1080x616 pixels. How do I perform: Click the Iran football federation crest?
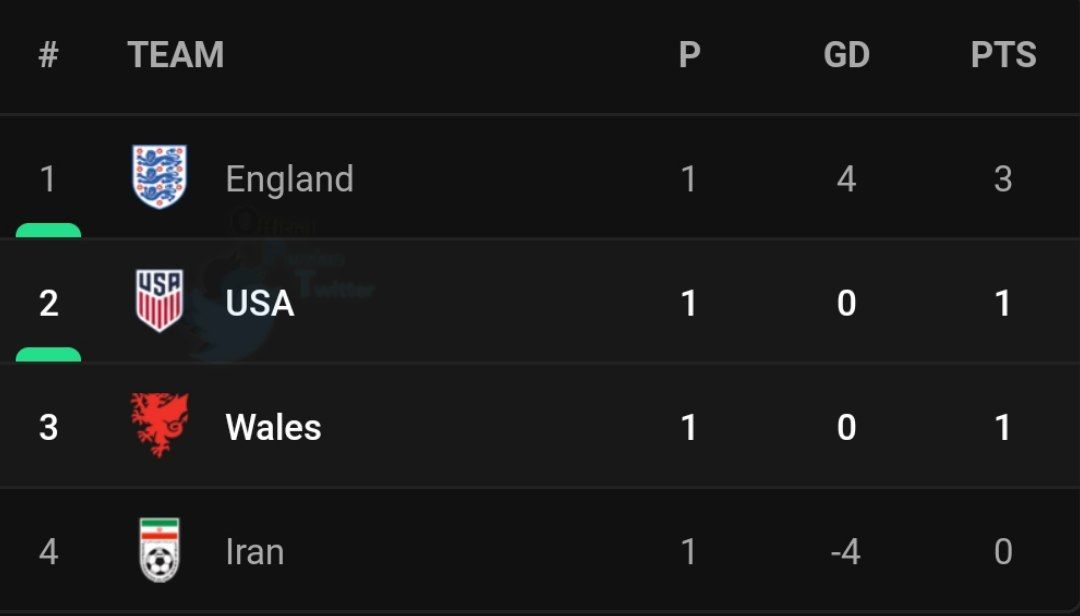[160, 550]
